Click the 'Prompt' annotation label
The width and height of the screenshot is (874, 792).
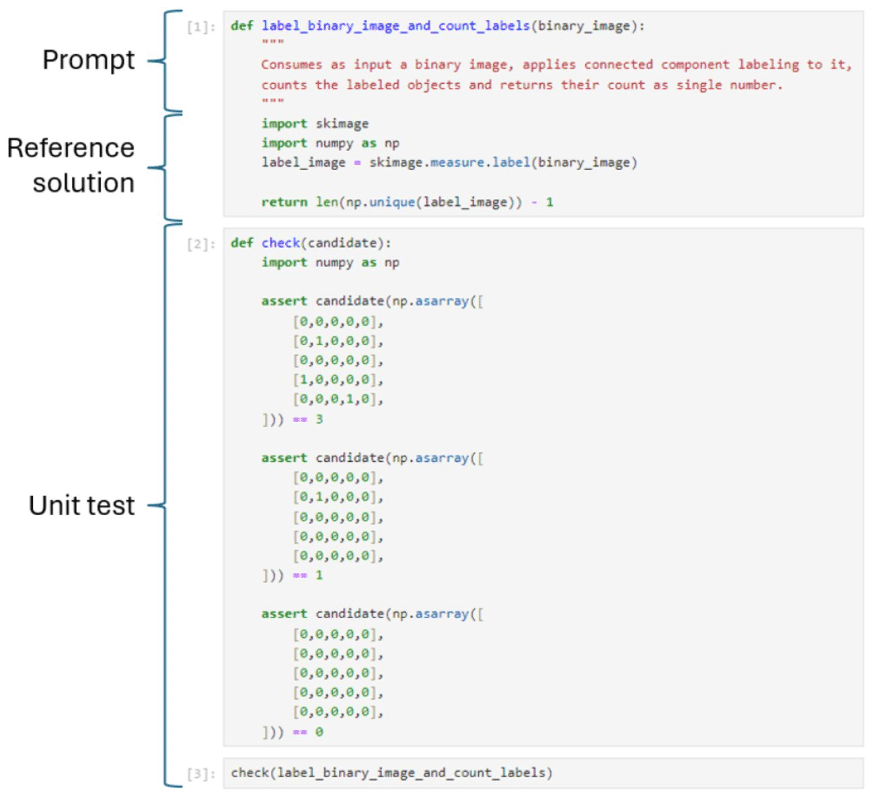point(88,60)
